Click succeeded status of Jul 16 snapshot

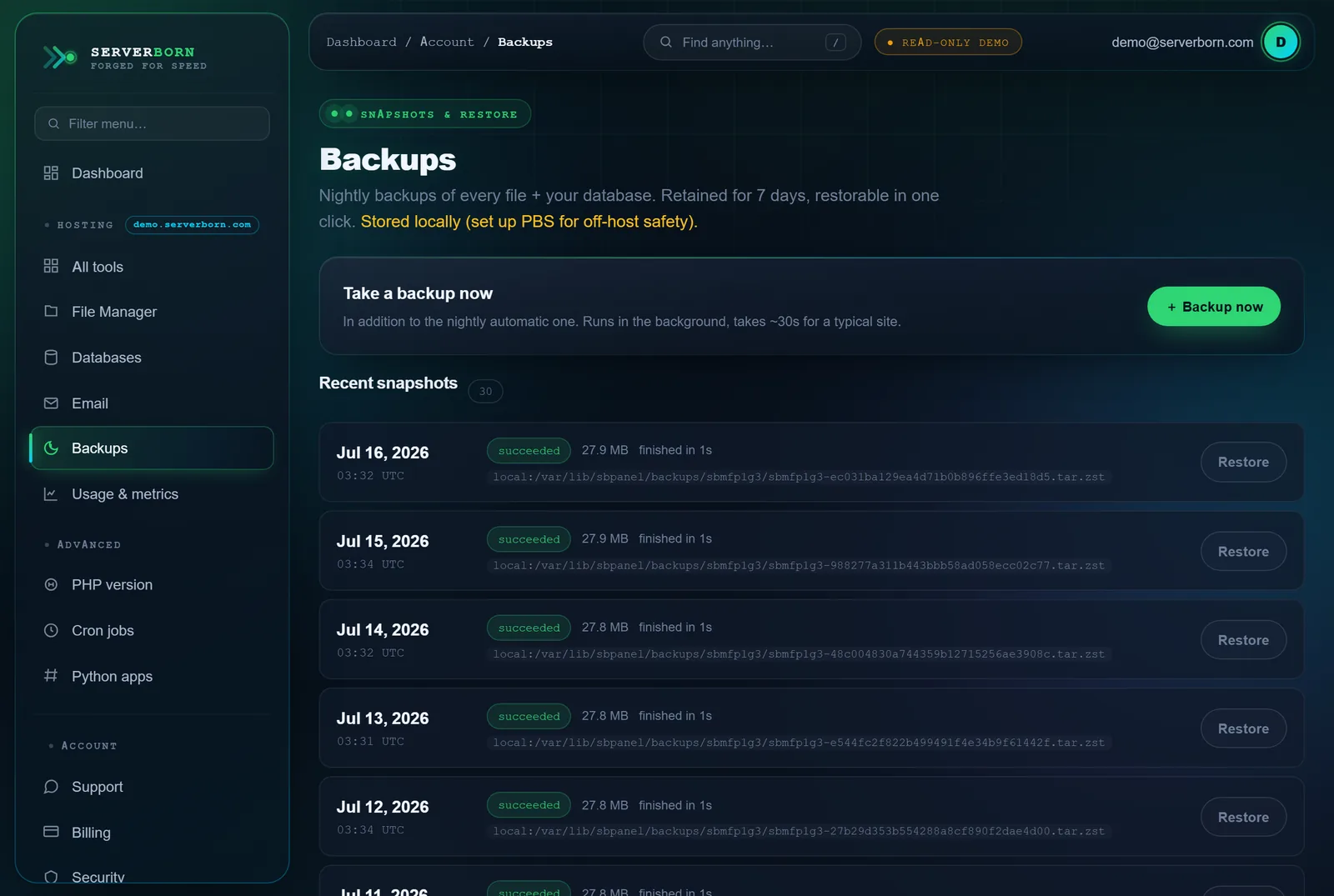click(529, 450)
